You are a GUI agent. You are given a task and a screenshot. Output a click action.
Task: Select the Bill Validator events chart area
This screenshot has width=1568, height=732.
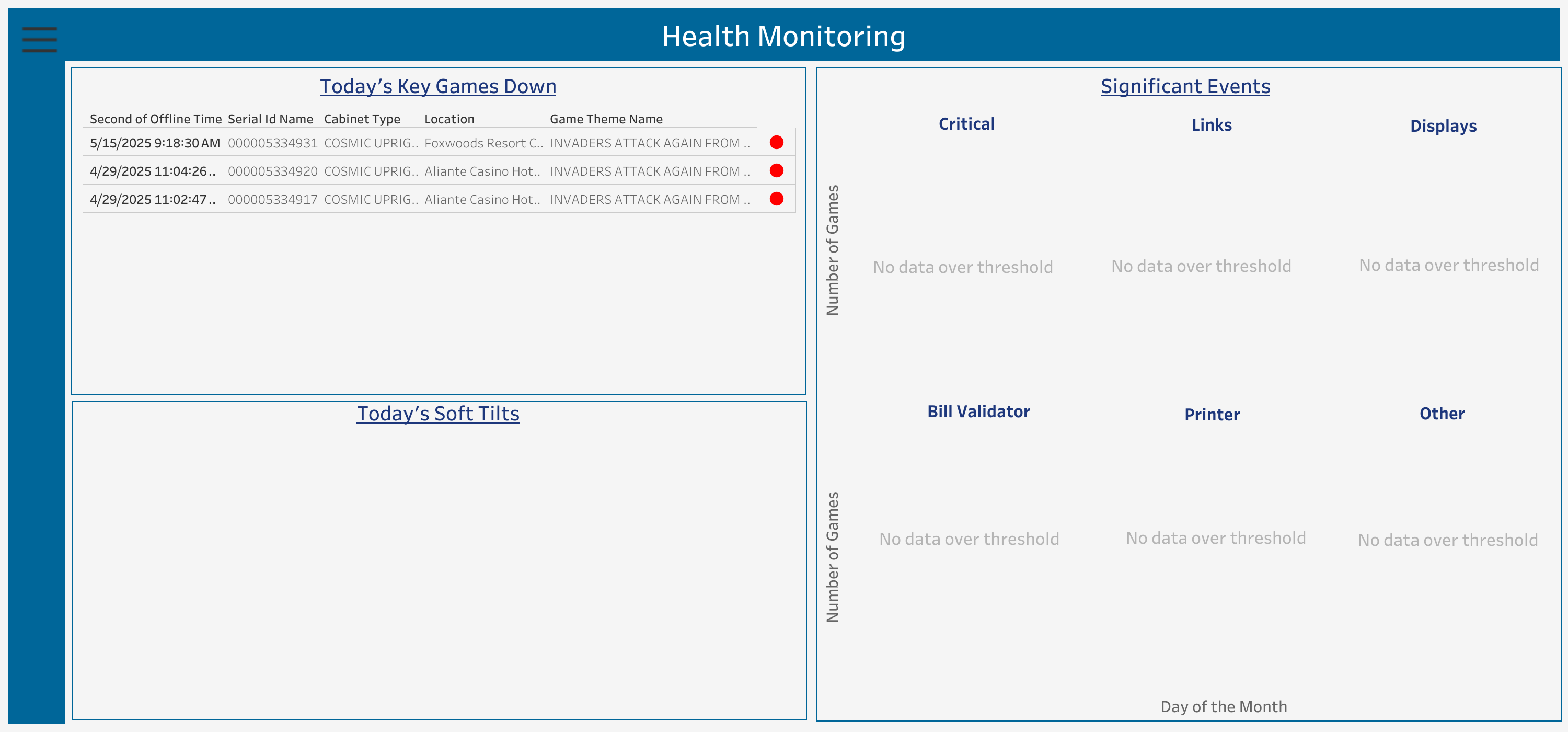pyautogui.click(x=969, y=539)
